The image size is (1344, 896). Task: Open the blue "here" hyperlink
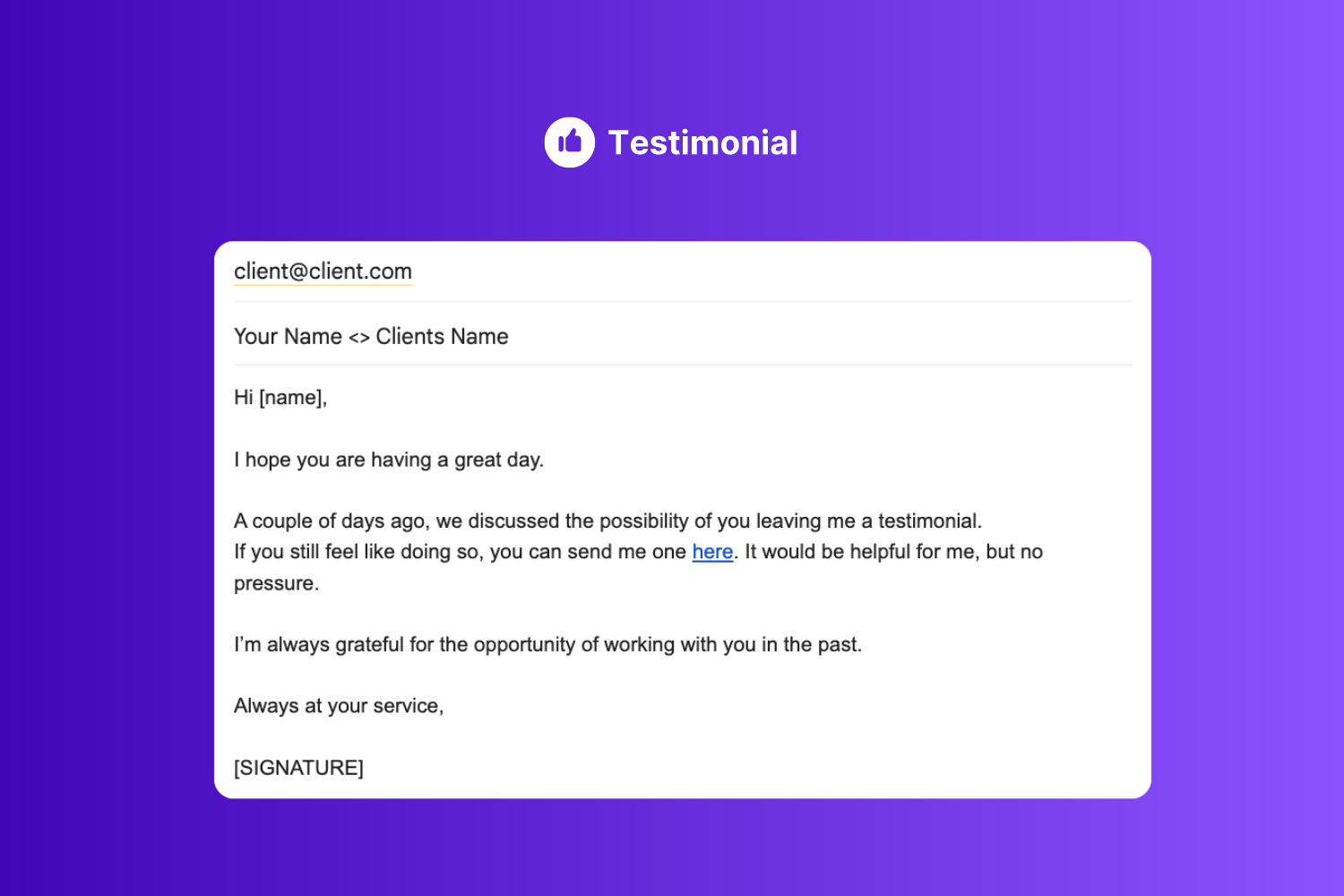coord(712,552)
